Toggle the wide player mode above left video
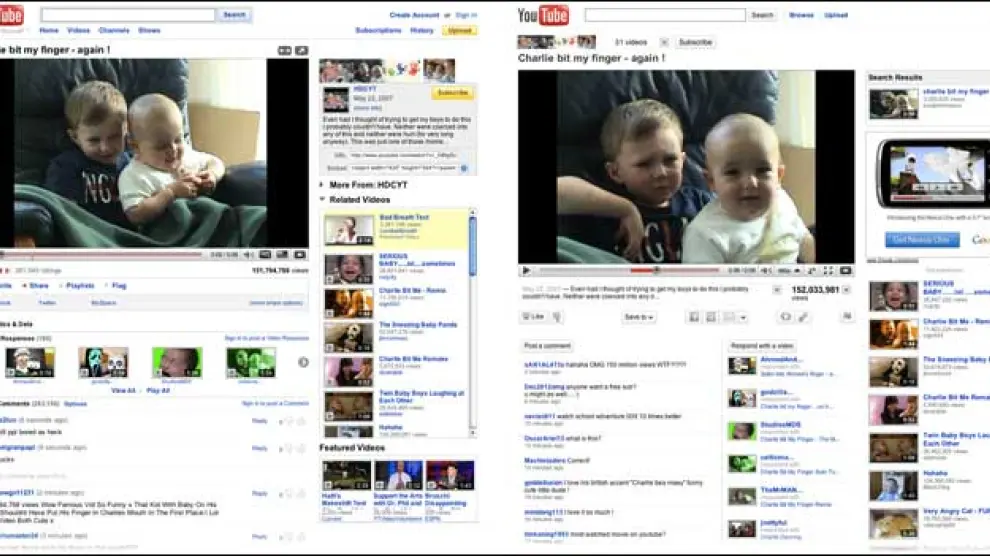 tap(284, 50)
